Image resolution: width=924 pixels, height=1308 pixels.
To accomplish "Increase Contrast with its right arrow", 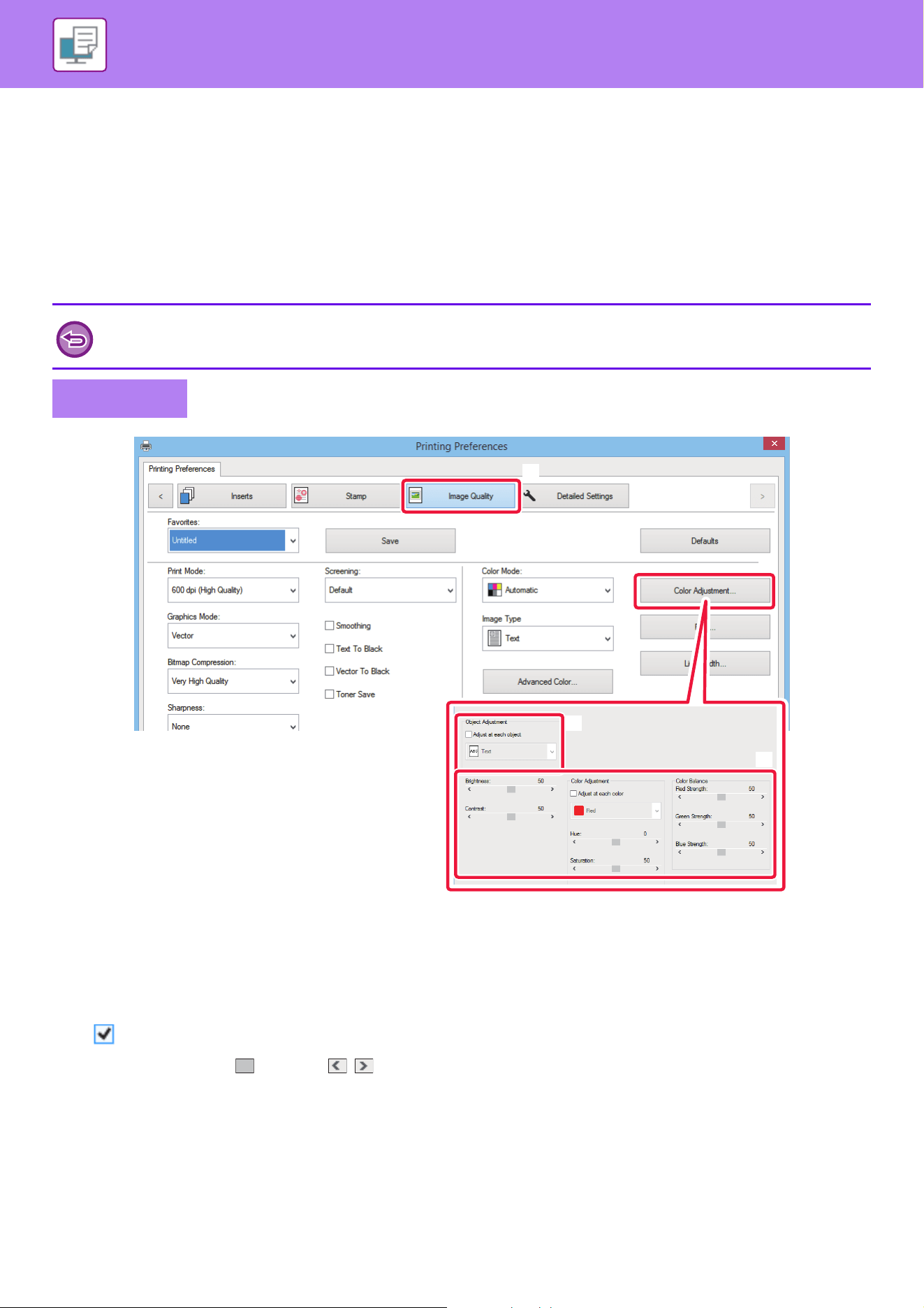I will [552, 816].
